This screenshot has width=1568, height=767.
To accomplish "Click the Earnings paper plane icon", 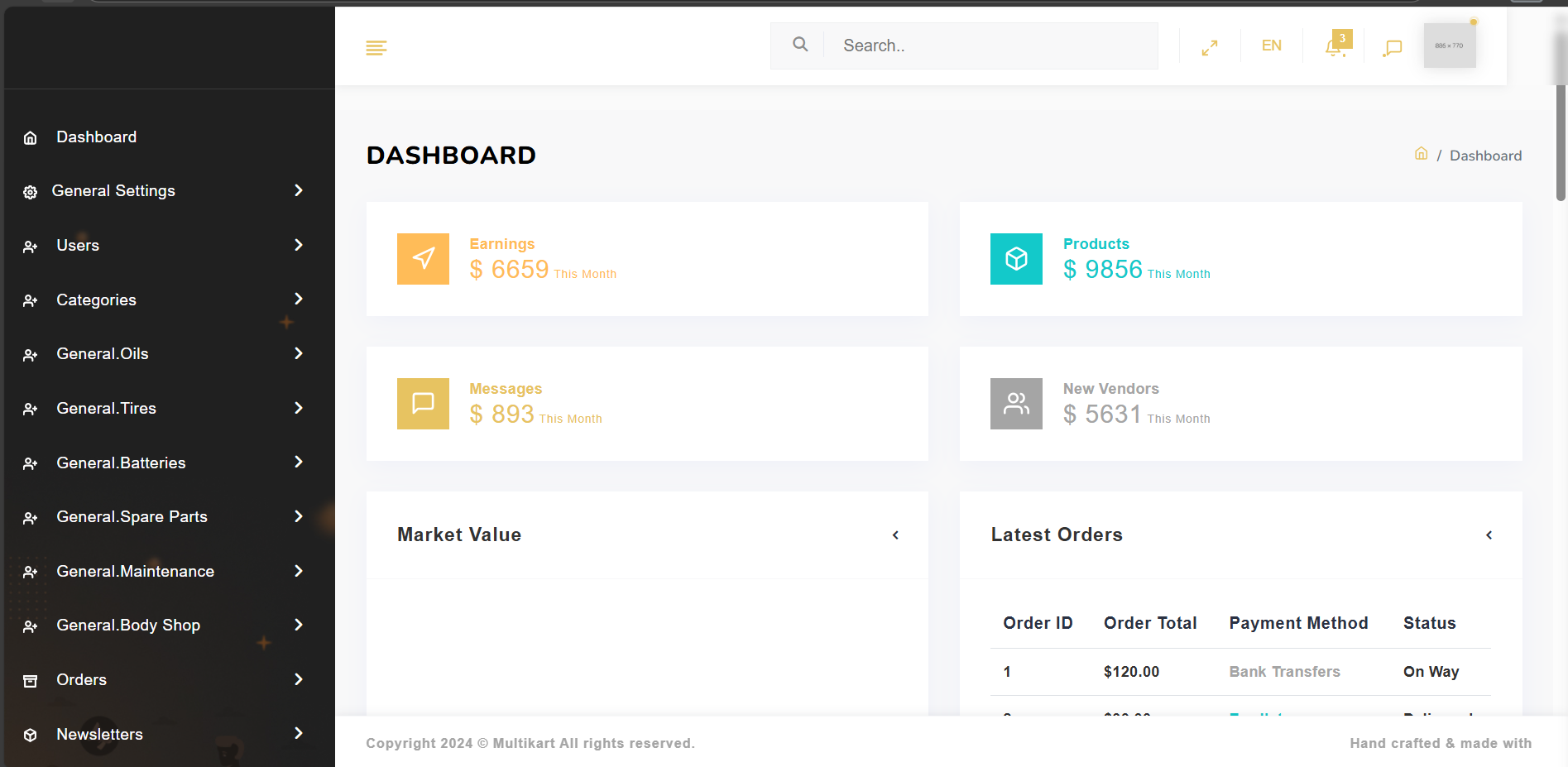I will pyautogui.click(x=423, y=259).
